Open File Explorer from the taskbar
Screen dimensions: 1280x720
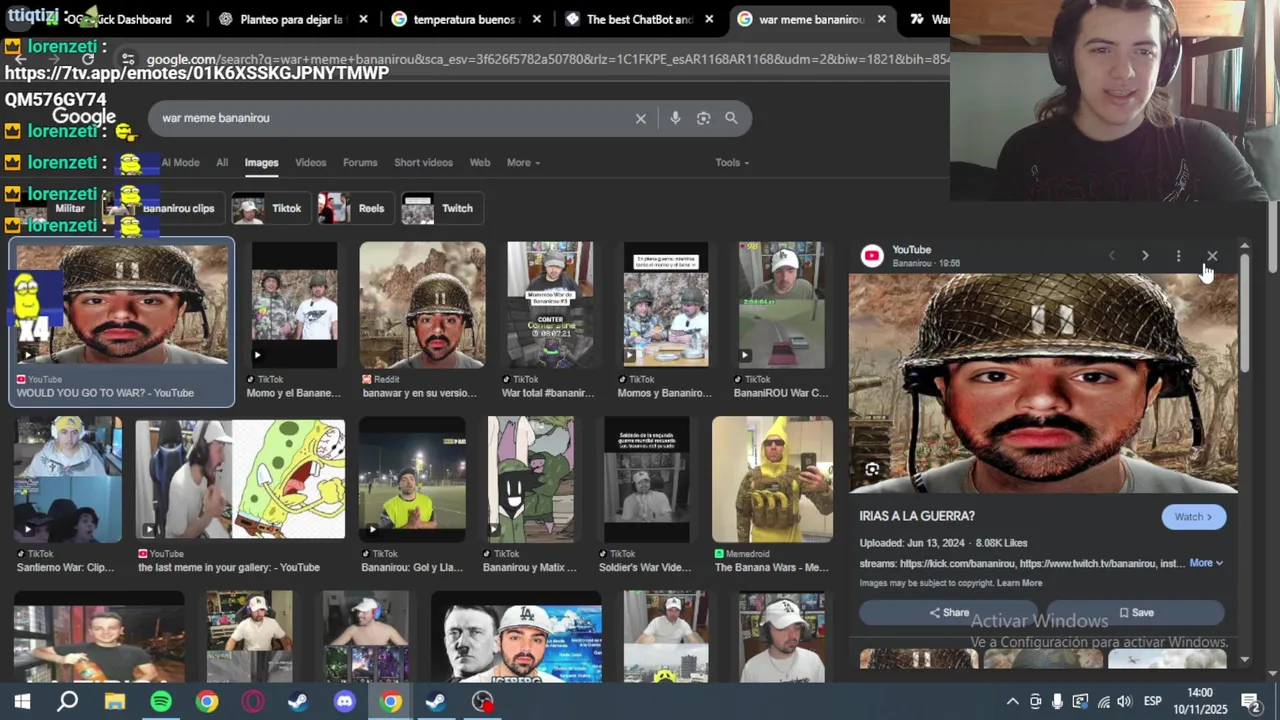[115, 702]
